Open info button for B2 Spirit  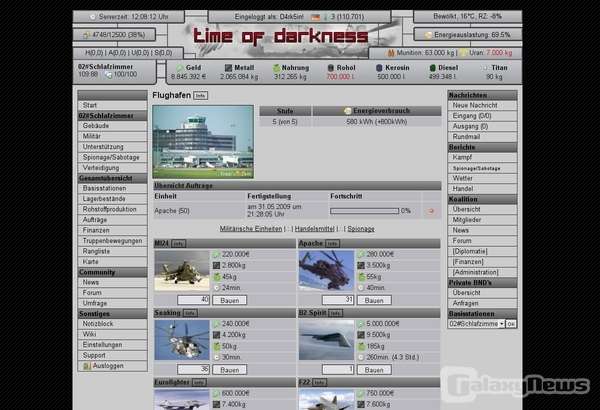(335, 313)
